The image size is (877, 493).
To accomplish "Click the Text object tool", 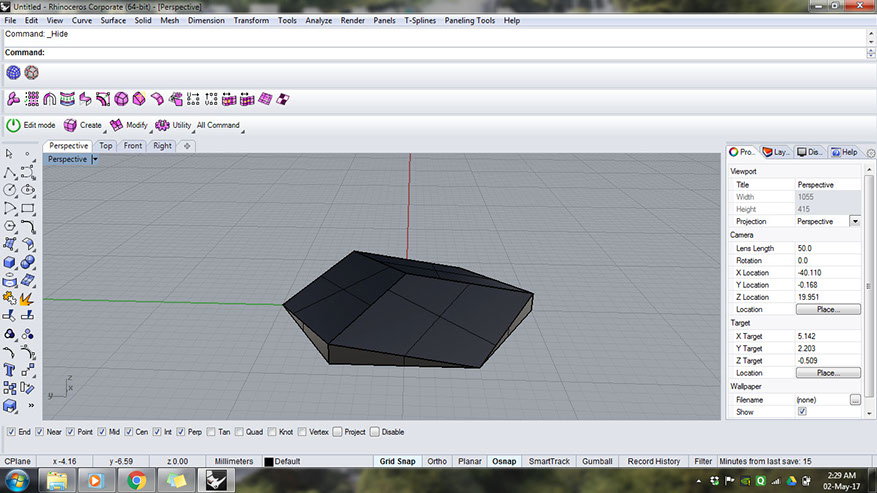I will click(x=9, y=370).
